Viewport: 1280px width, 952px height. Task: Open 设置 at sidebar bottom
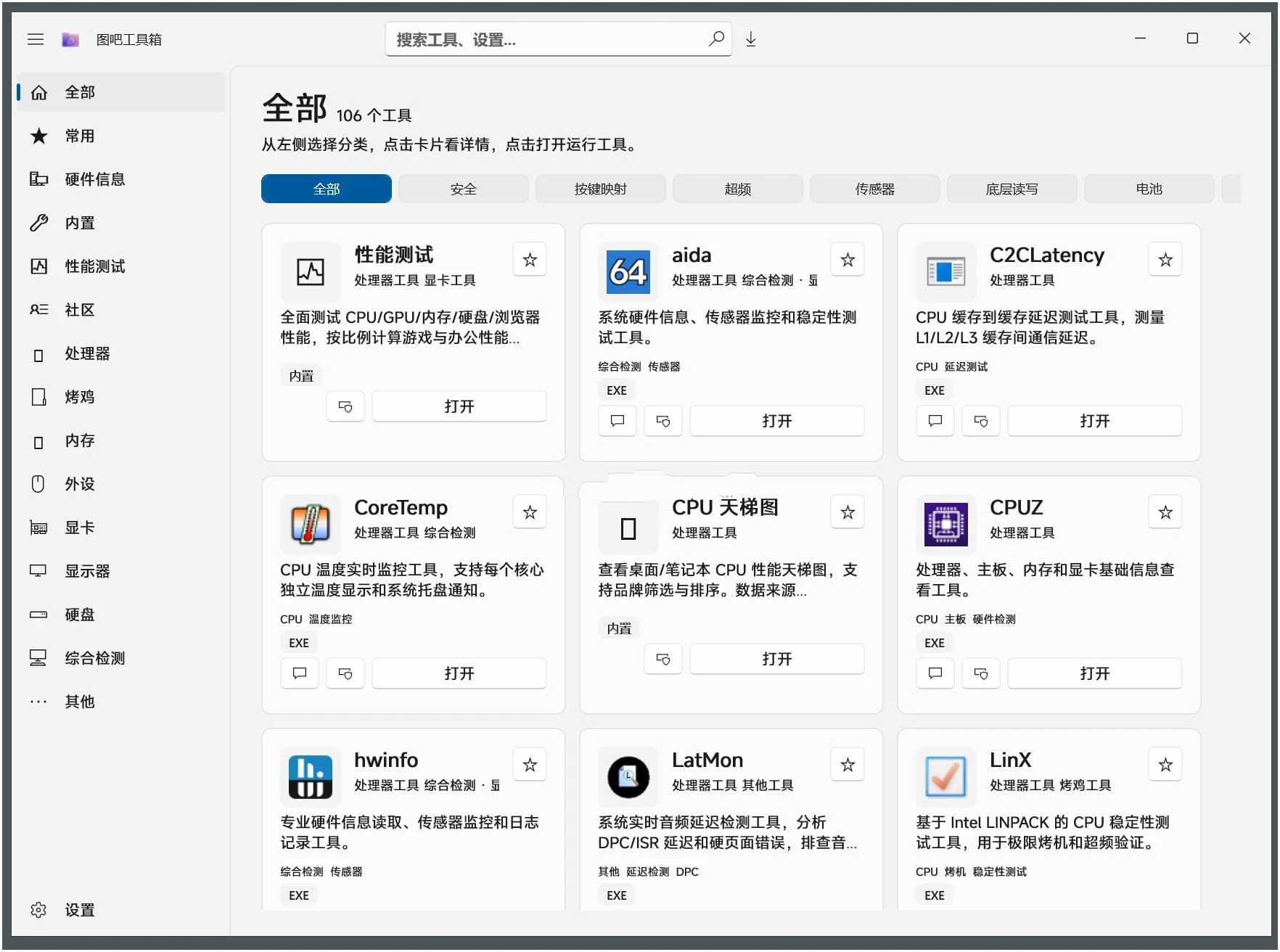click(x=121, y=910)
